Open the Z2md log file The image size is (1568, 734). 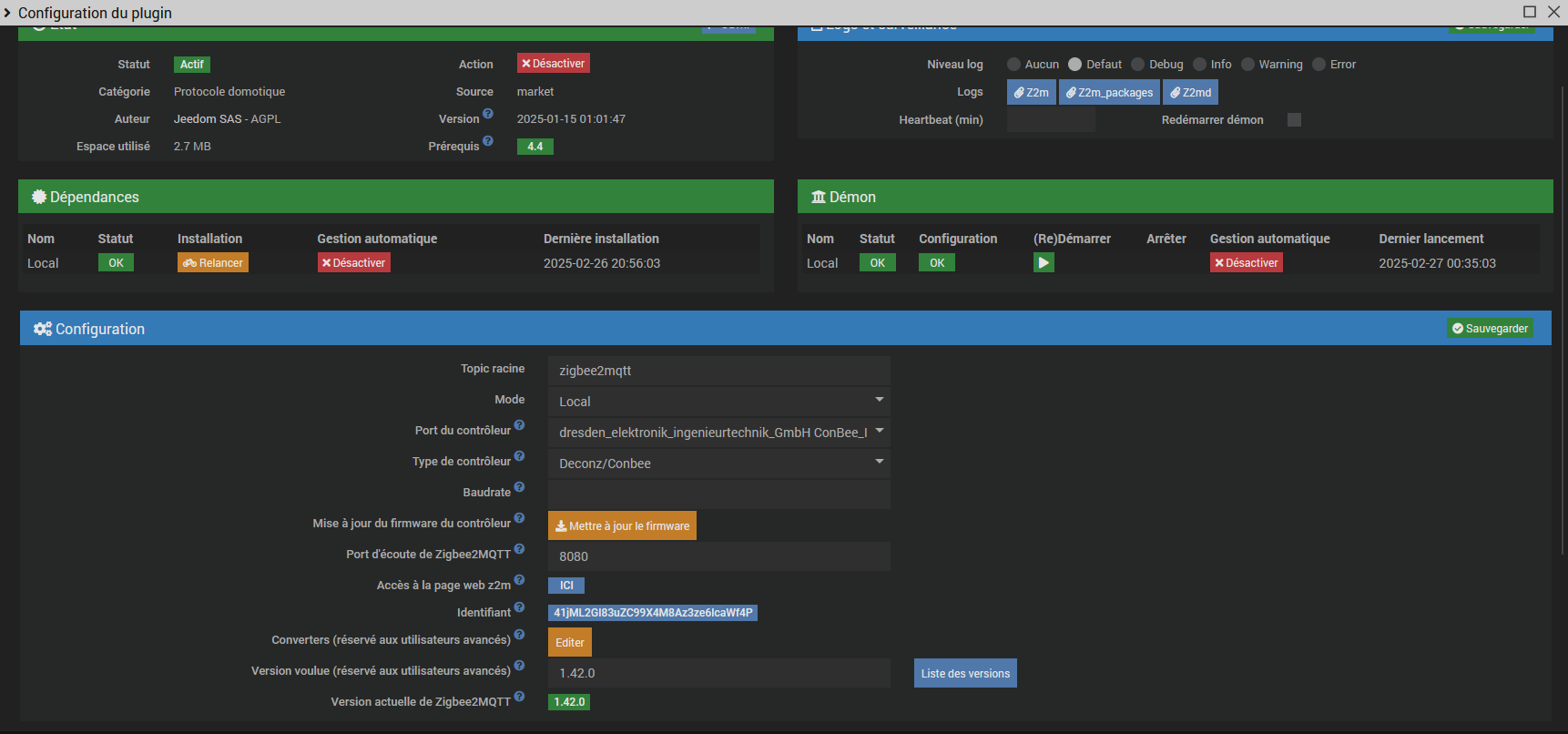tap(1190, 92)
